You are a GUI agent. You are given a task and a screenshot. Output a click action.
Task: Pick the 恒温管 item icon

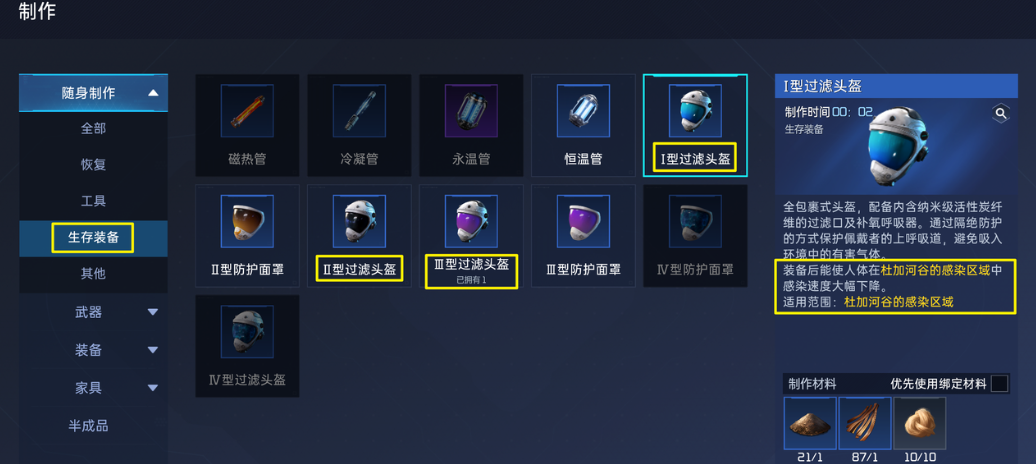coord(583,110)
